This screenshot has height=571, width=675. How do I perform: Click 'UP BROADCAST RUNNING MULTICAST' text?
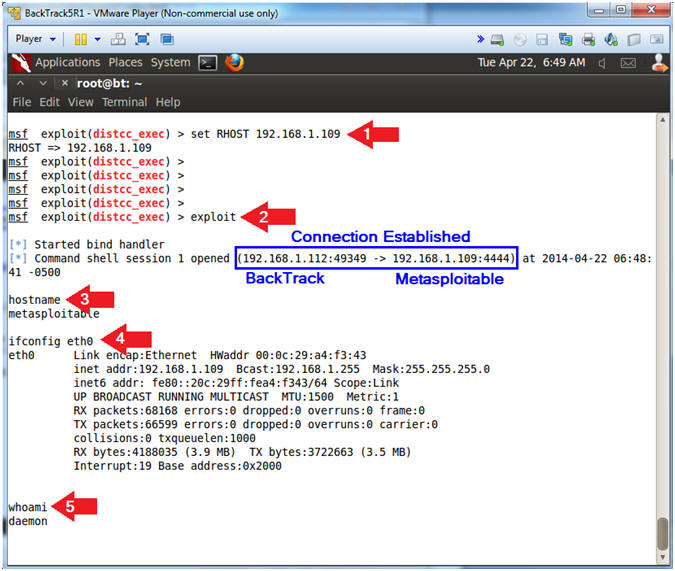tap(171, 397)
